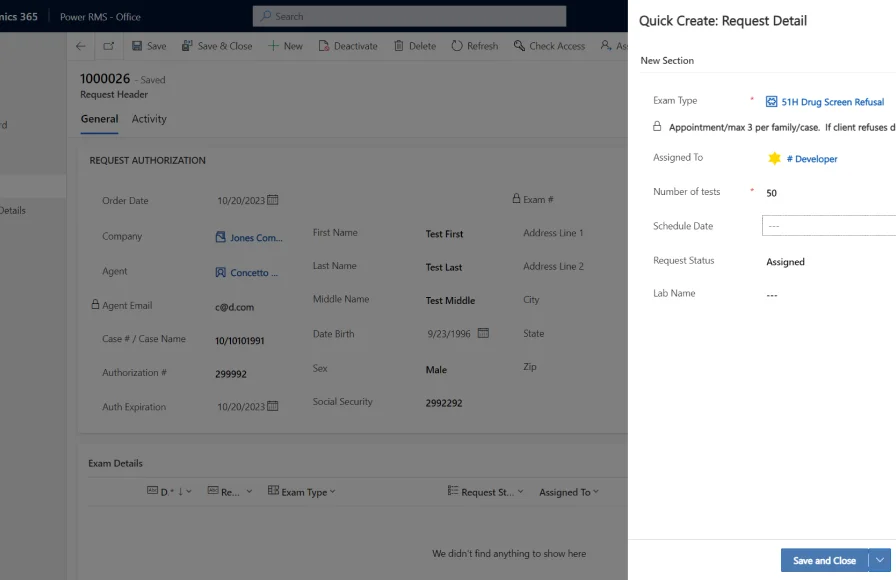Open the Assigned To column header menu
Image resolution: width=896 pixels, height=580 pixels.
[568, 492]
